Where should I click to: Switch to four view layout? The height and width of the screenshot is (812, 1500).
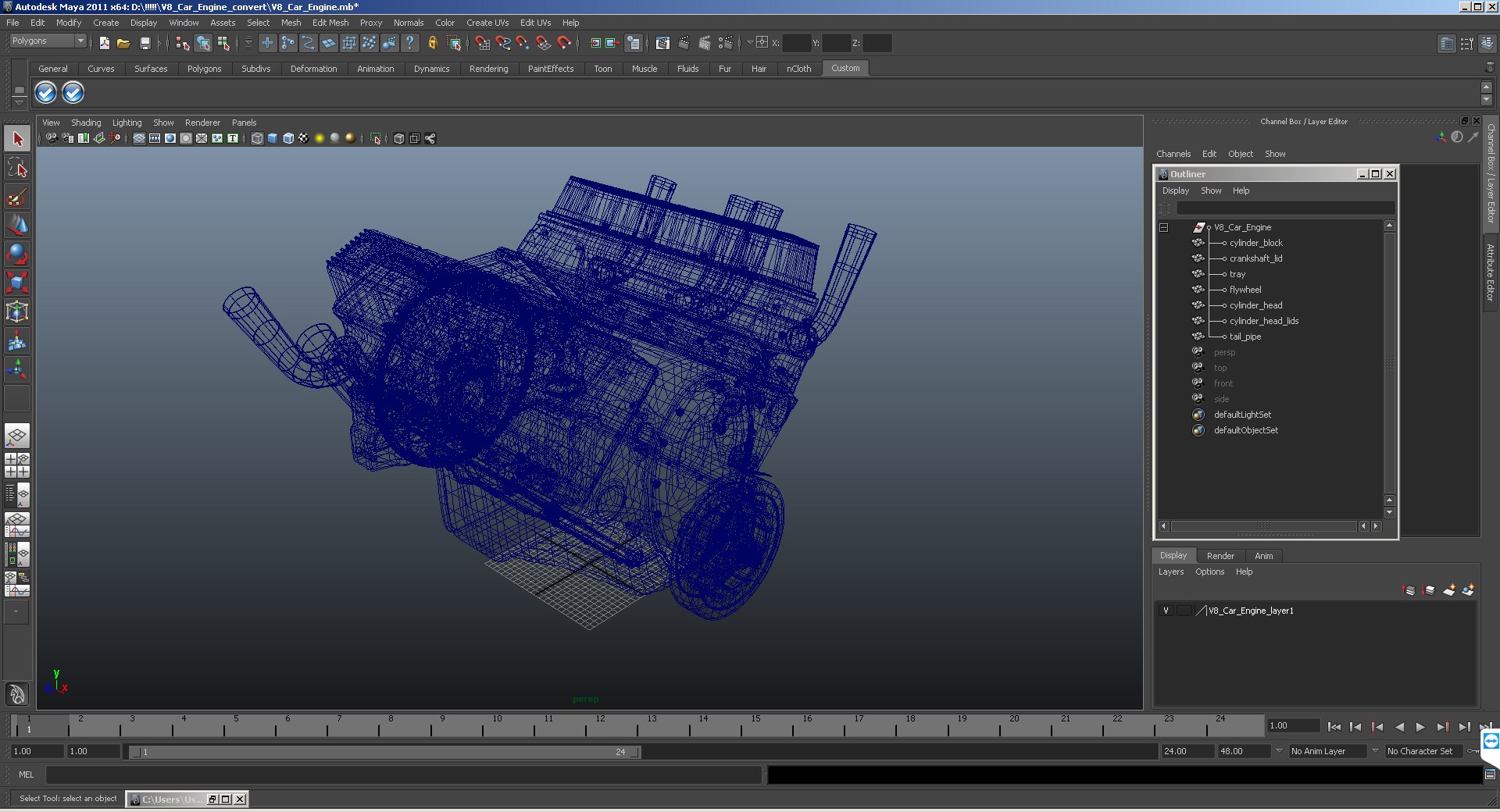click(x=17, y=465)
